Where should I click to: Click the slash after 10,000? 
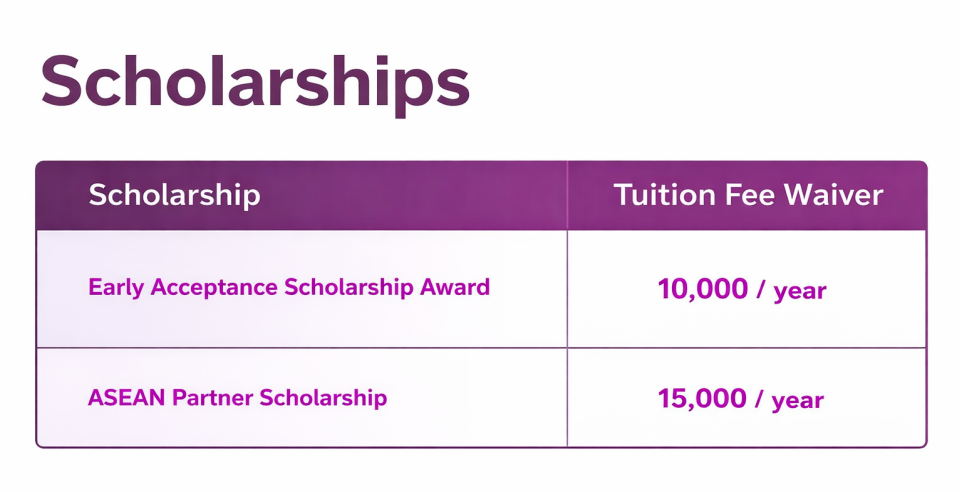761,291
